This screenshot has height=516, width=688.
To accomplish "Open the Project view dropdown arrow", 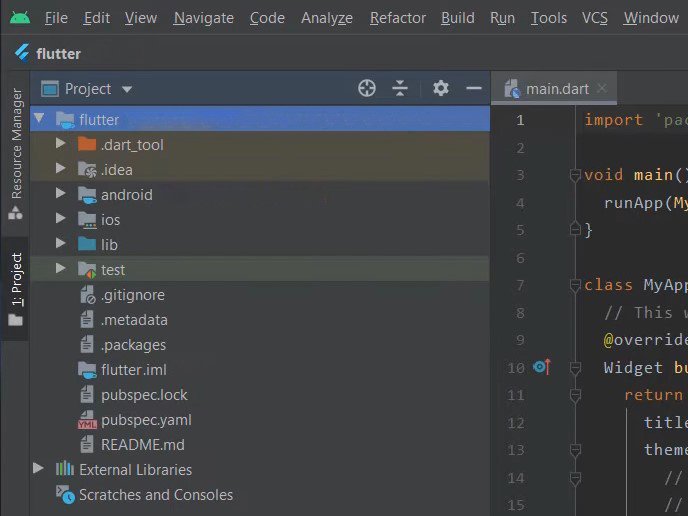I will pos(127,90).
